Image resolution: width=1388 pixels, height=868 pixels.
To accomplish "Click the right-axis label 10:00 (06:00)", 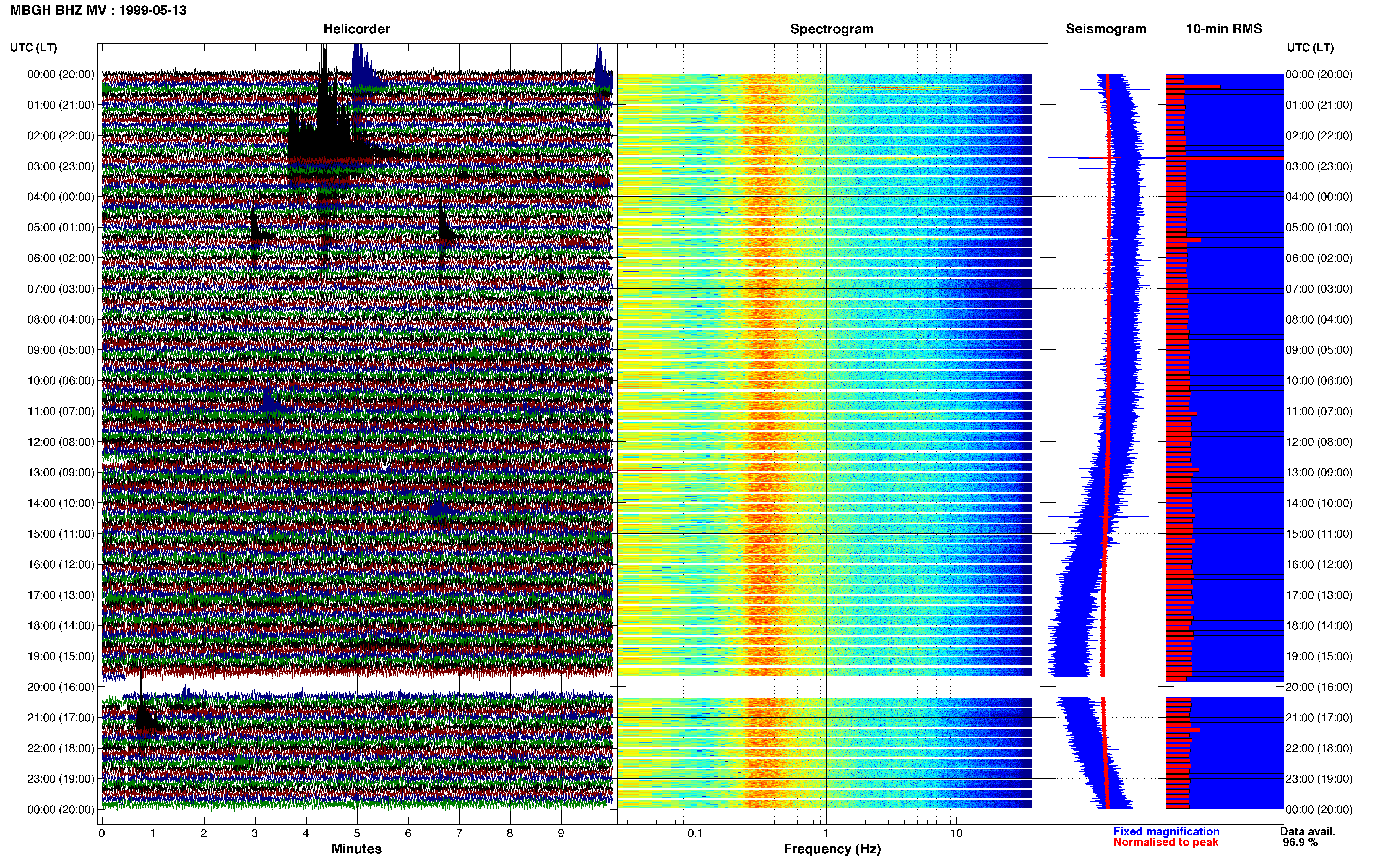I will [1319, 380].
